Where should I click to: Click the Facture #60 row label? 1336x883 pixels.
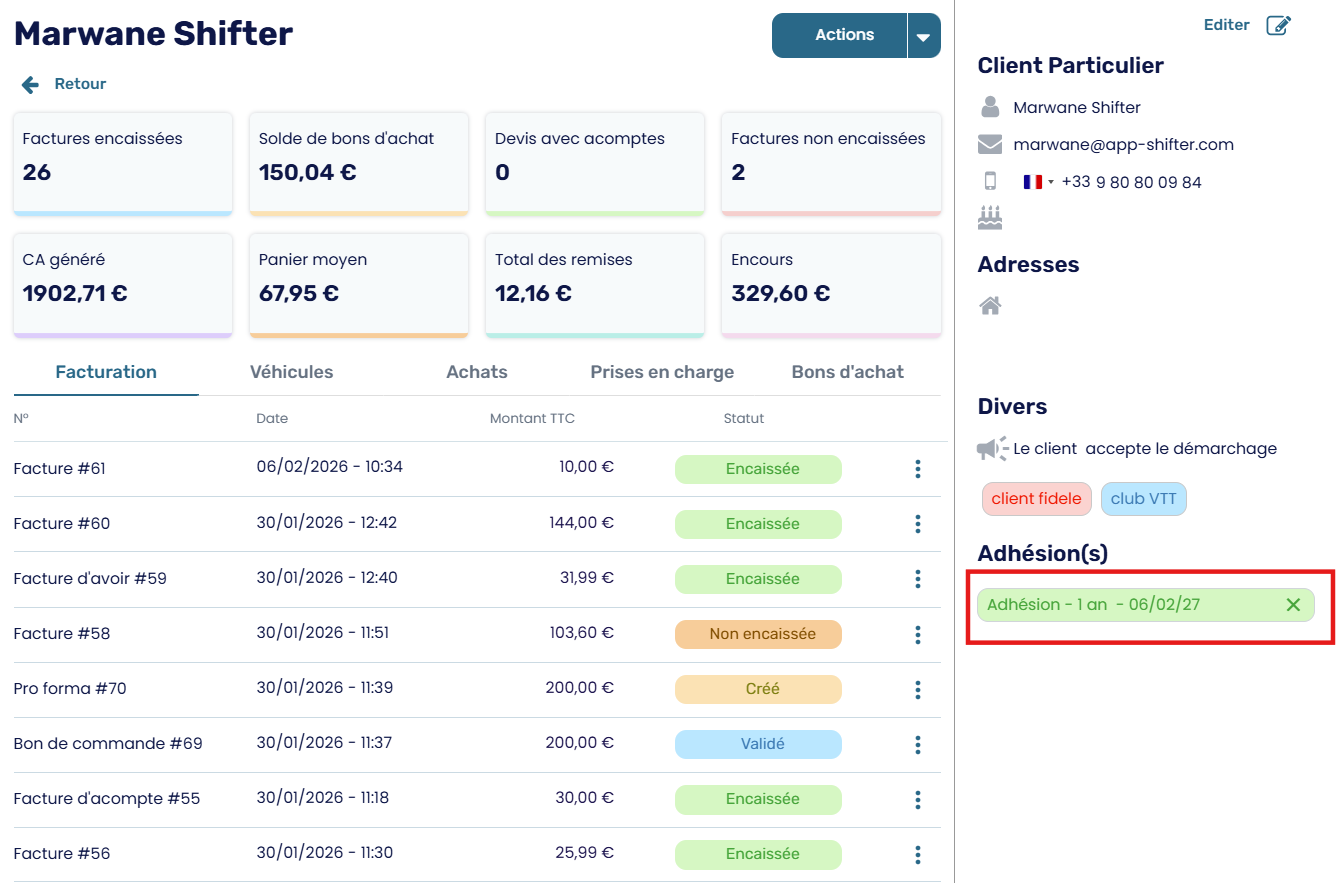(61, 524)
